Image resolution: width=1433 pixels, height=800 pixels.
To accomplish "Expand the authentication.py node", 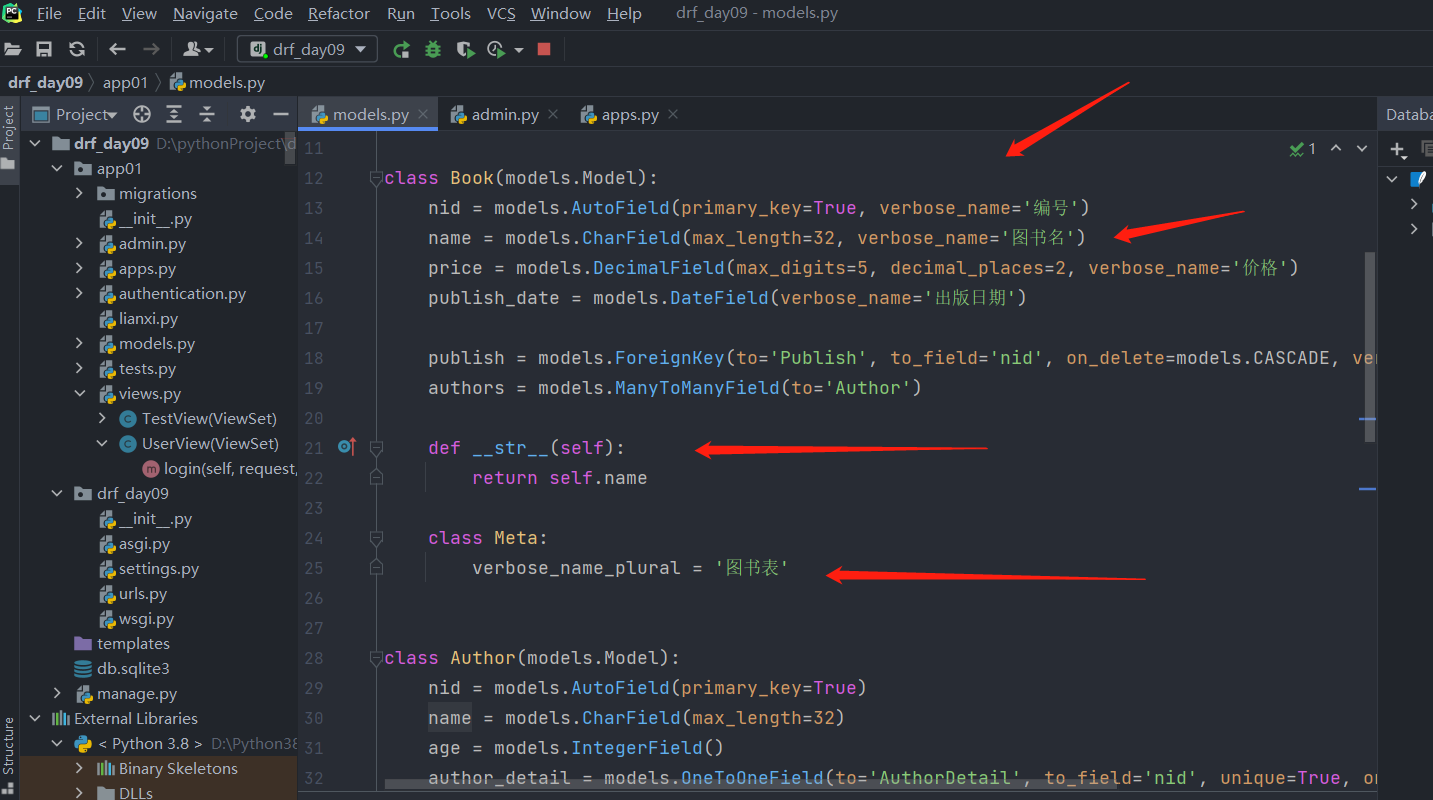I will tap(80, 293).
